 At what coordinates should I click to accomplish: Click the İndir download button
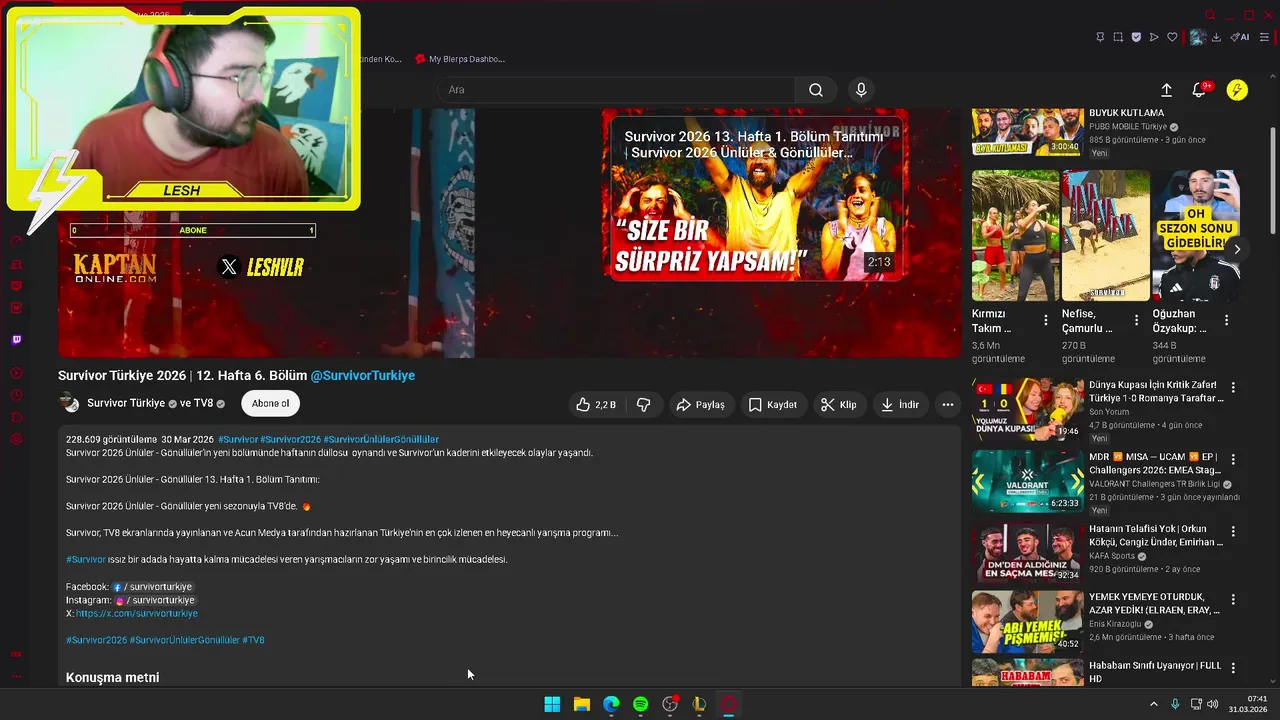tap(899, 405)
